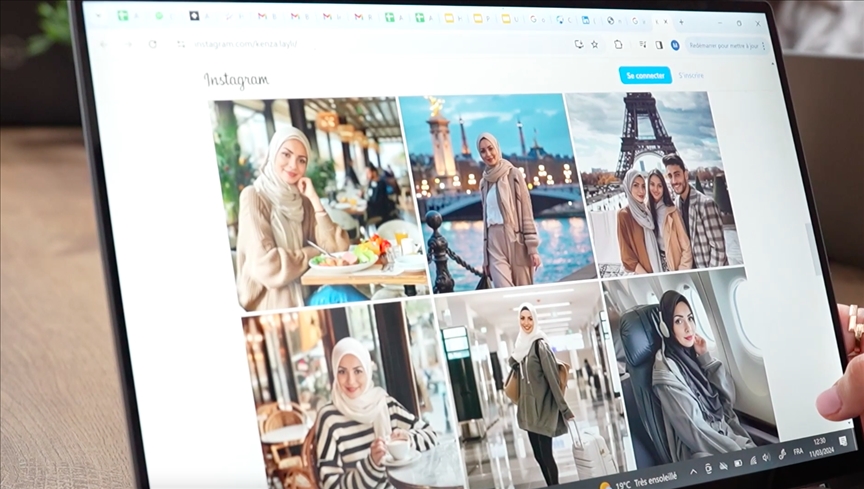Image resolution: width=864 pixels, height=489 pixels.
Task: Click the blue "Se connecter" button
Action: [x=643, y=75]
